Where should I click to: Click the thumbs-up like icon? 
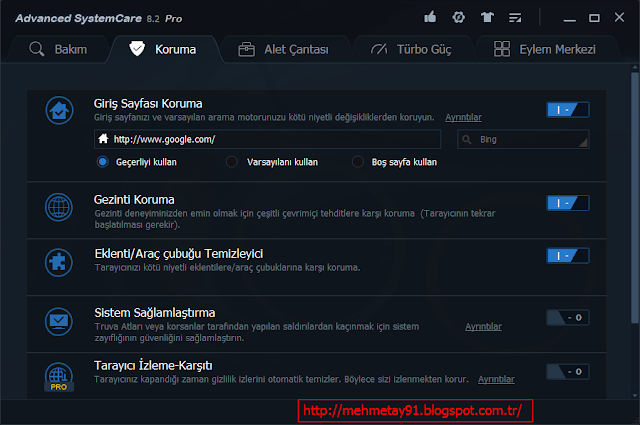click(430, 17)
